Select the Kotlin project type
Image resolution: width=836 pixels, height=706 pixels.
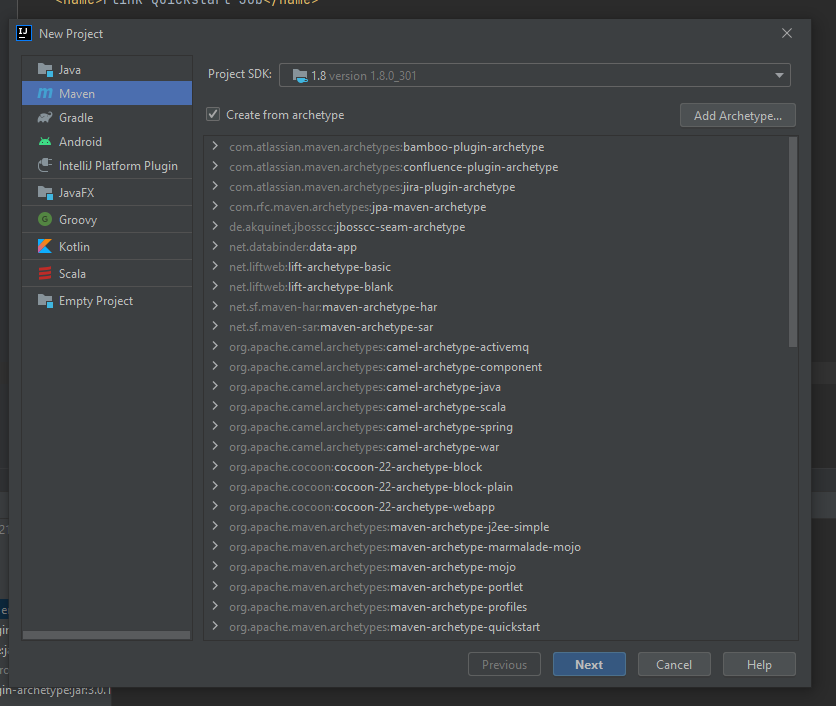(x=107, y=246)
